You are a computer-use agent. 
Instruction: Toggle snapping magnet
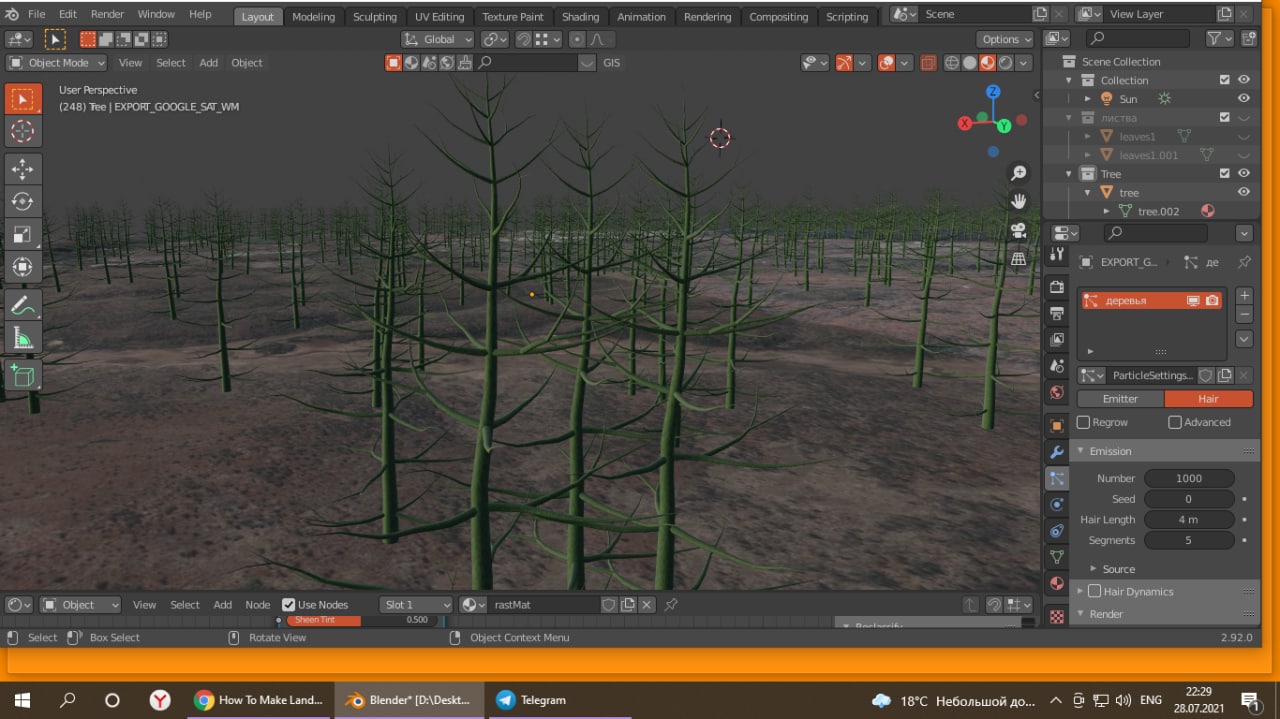tap(523, 39)
